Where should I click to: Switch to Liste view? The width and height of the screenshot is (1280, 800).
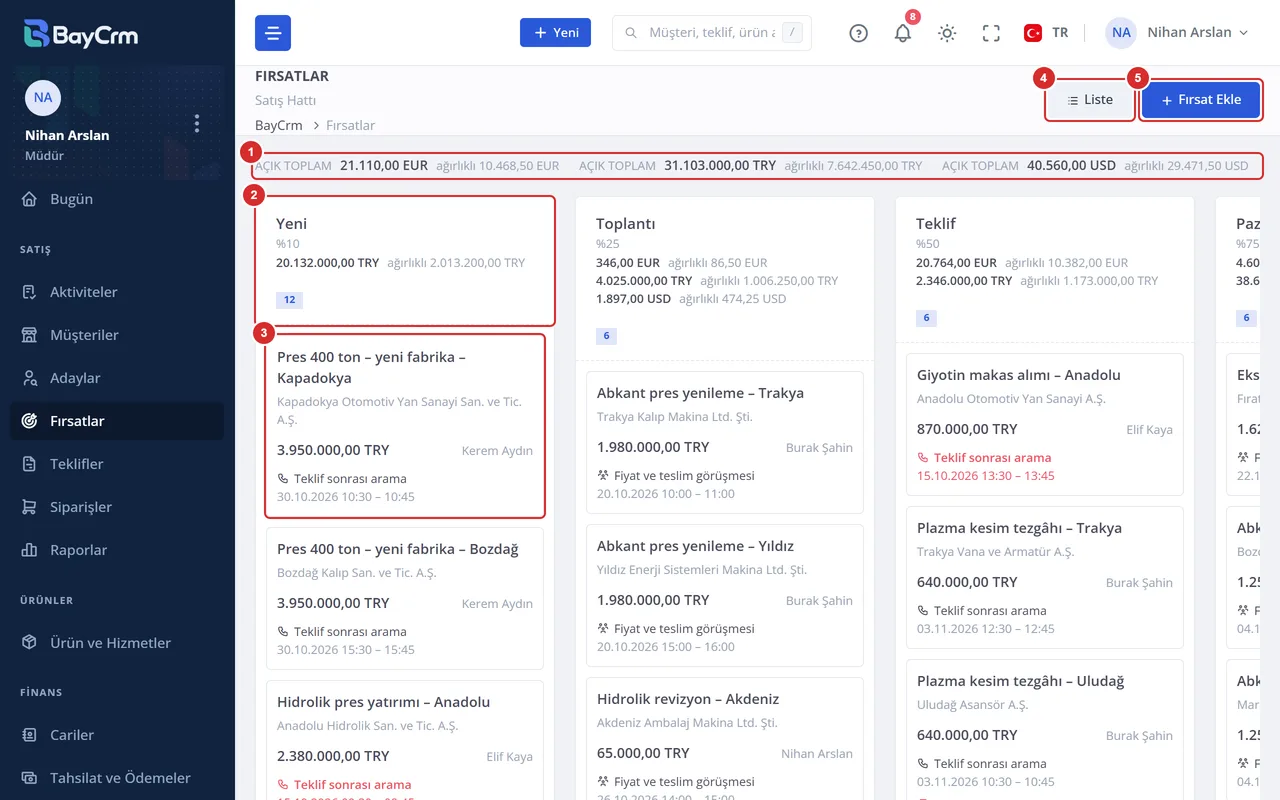point(1090,100)
